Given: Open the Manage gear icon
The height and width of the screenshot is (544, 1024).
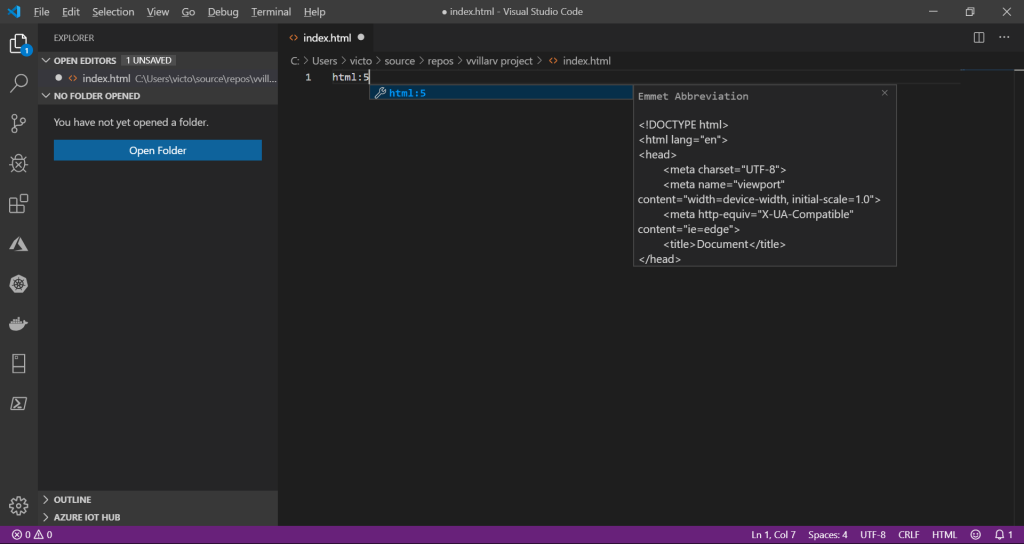Looking at the screenshot, I should (x=19, y=505).
